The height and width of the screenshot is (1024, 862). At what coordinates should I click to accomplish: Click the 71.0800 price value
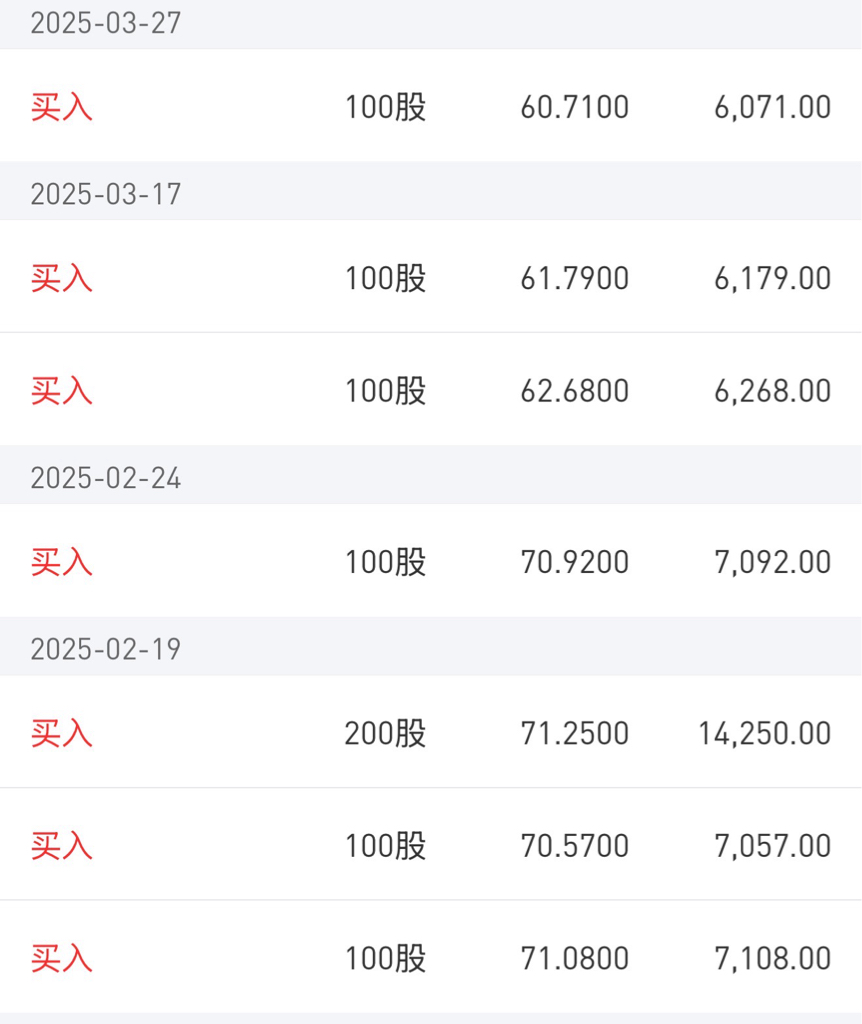pyautogui.click(x=574, y=959)
